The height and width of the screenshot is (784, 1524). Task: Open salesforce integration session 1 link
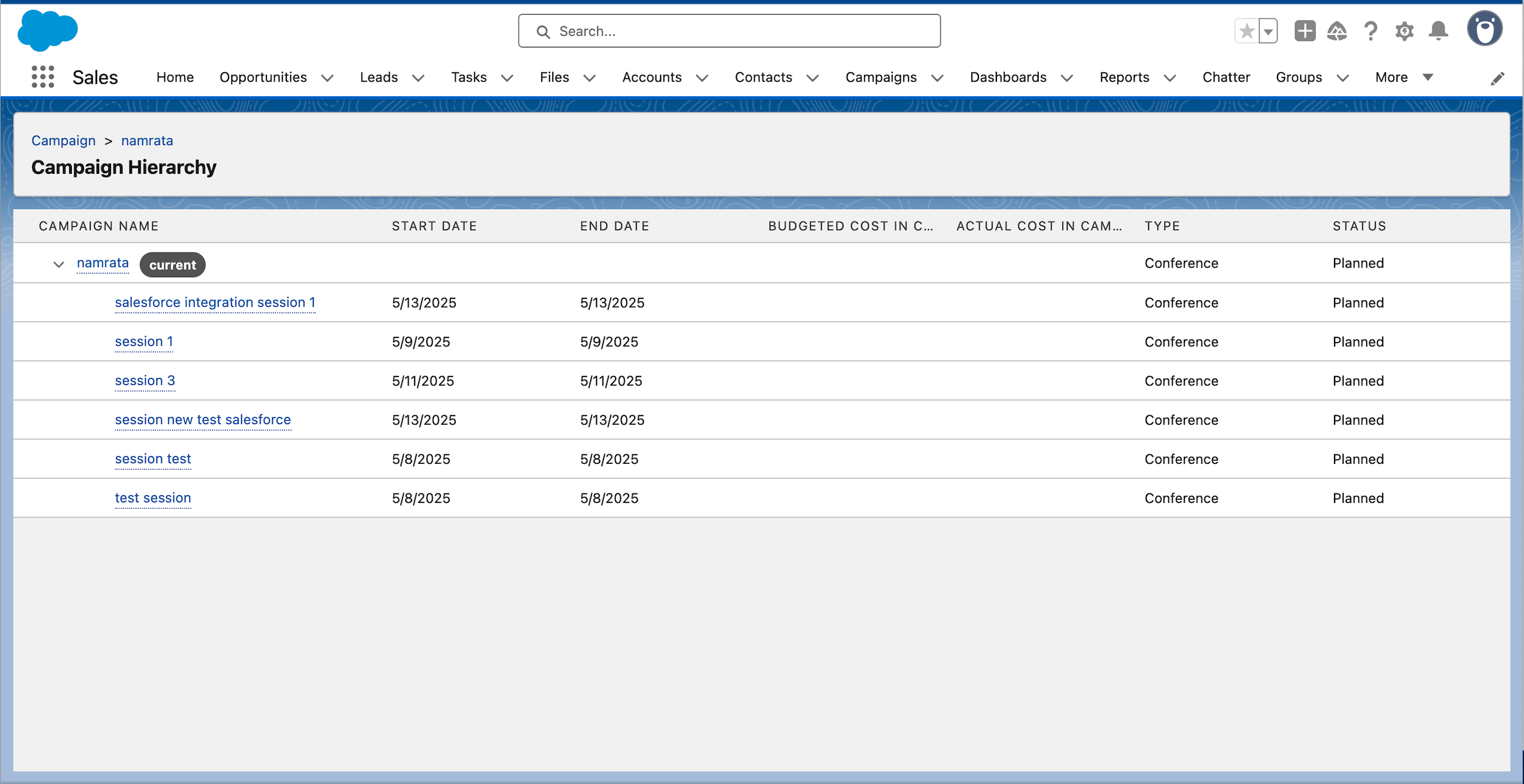[214, 302]
